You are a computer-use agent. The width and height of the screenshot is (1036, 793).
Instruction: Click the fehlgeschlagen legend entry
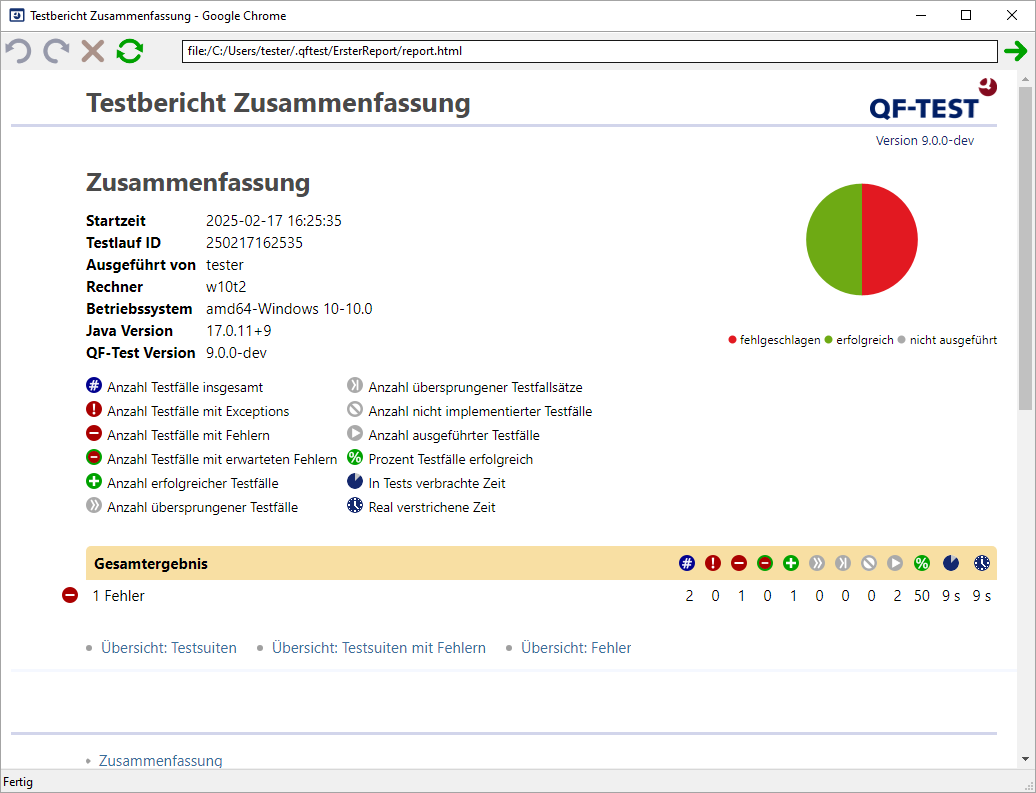pyautogui.click(x=774, y=340)
